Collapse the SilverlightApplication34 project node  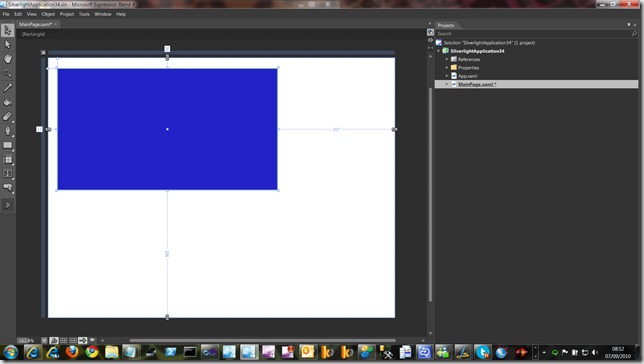pyautogui.click(x=439, y=51)
